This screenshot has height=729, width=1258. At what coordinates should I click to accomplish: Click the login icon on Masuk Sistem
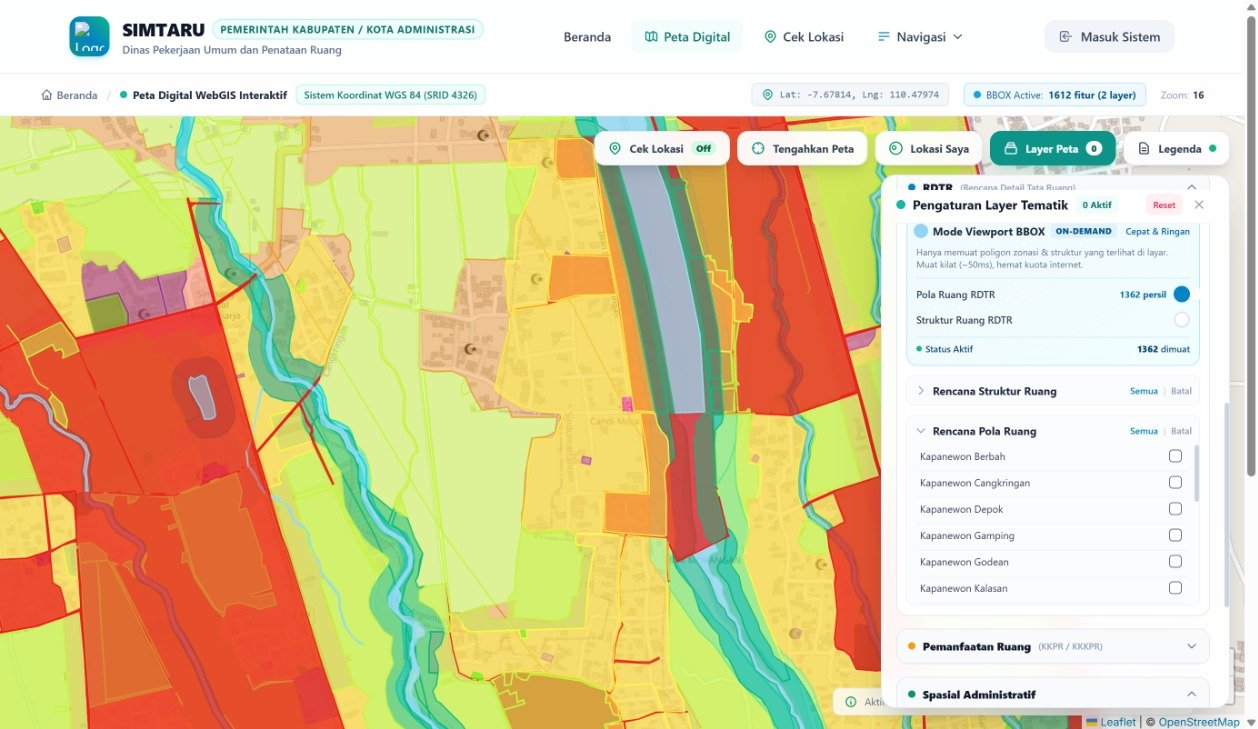pos(1065,37)
